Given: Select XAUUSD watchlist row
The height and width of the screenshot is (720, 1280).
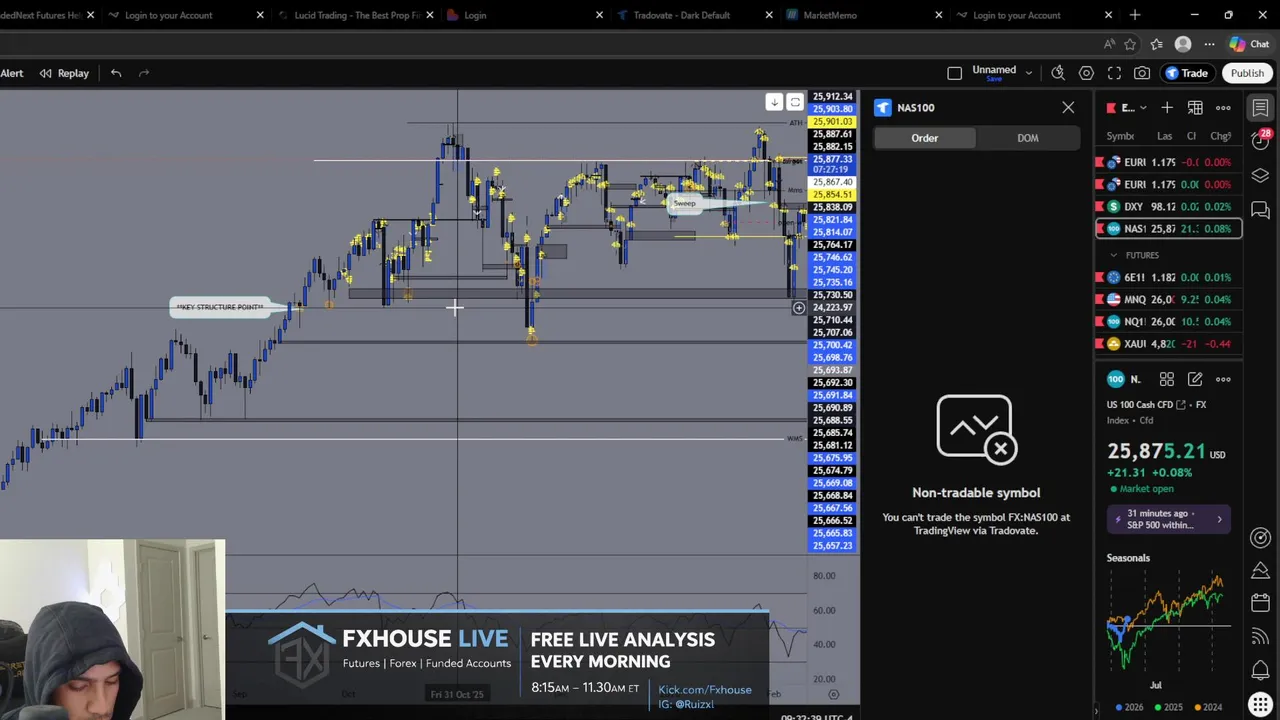Looking at the screenshot, I should [1169, 344].
